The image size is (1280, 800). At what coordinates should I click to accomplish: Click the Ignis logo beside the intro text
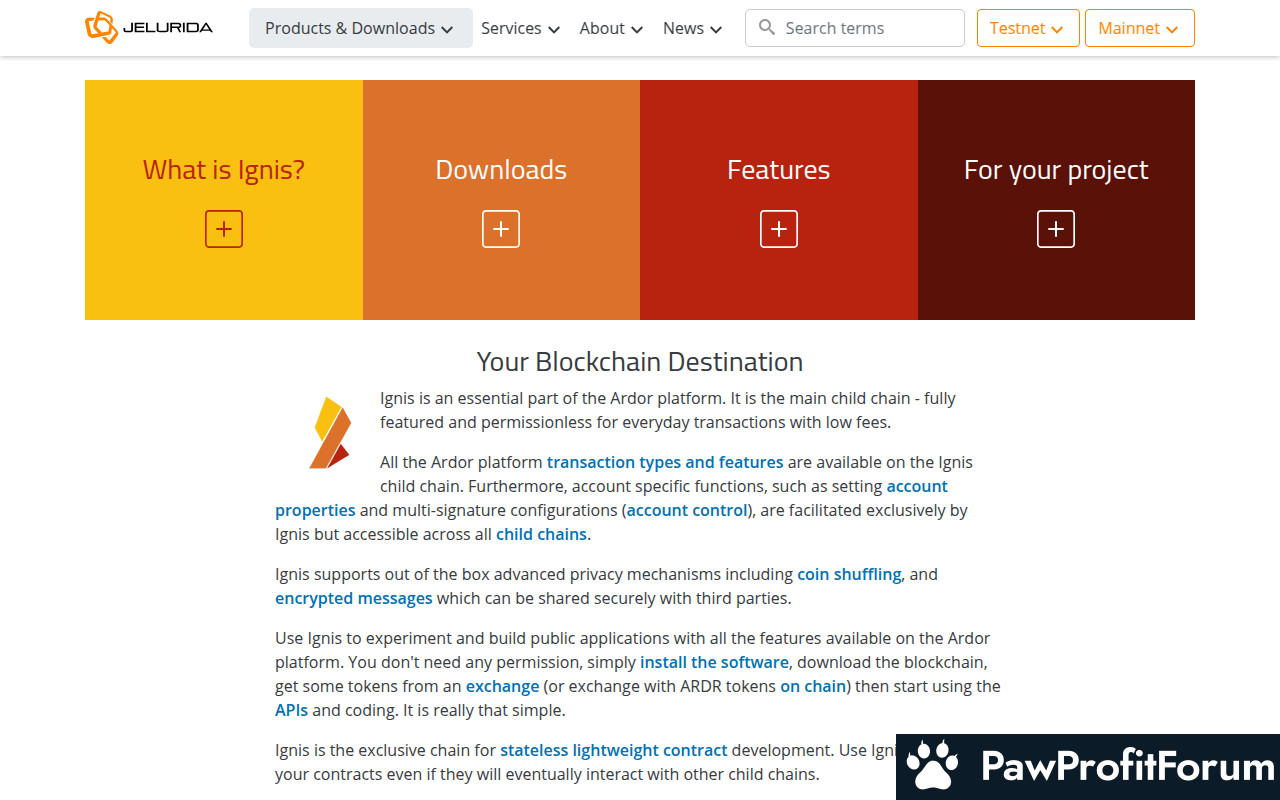[x=329, y=433]
